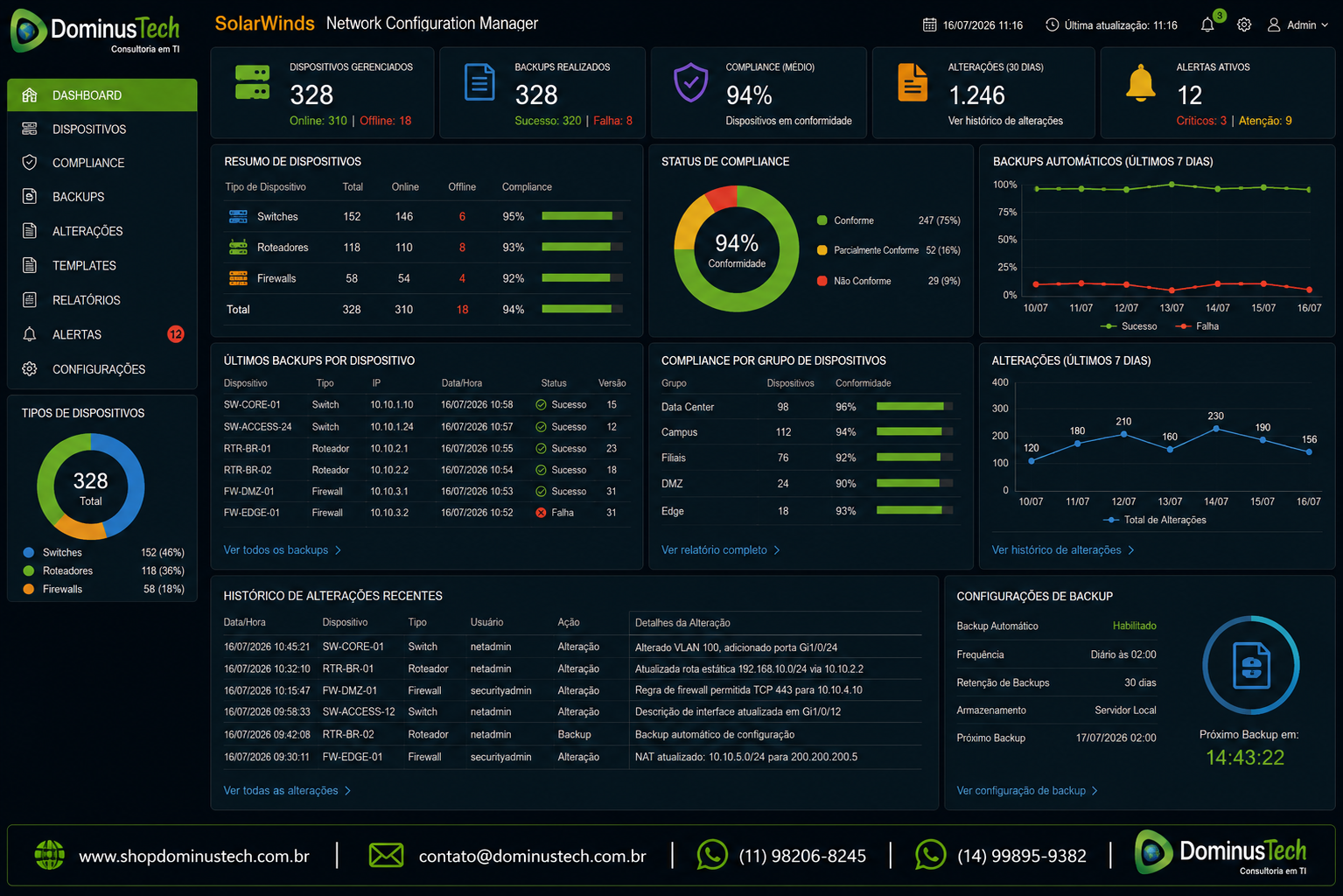1343x896 pixels.
Task: Click the shield icon on Compliance (Médio) card
Action: tap(690, 82)
